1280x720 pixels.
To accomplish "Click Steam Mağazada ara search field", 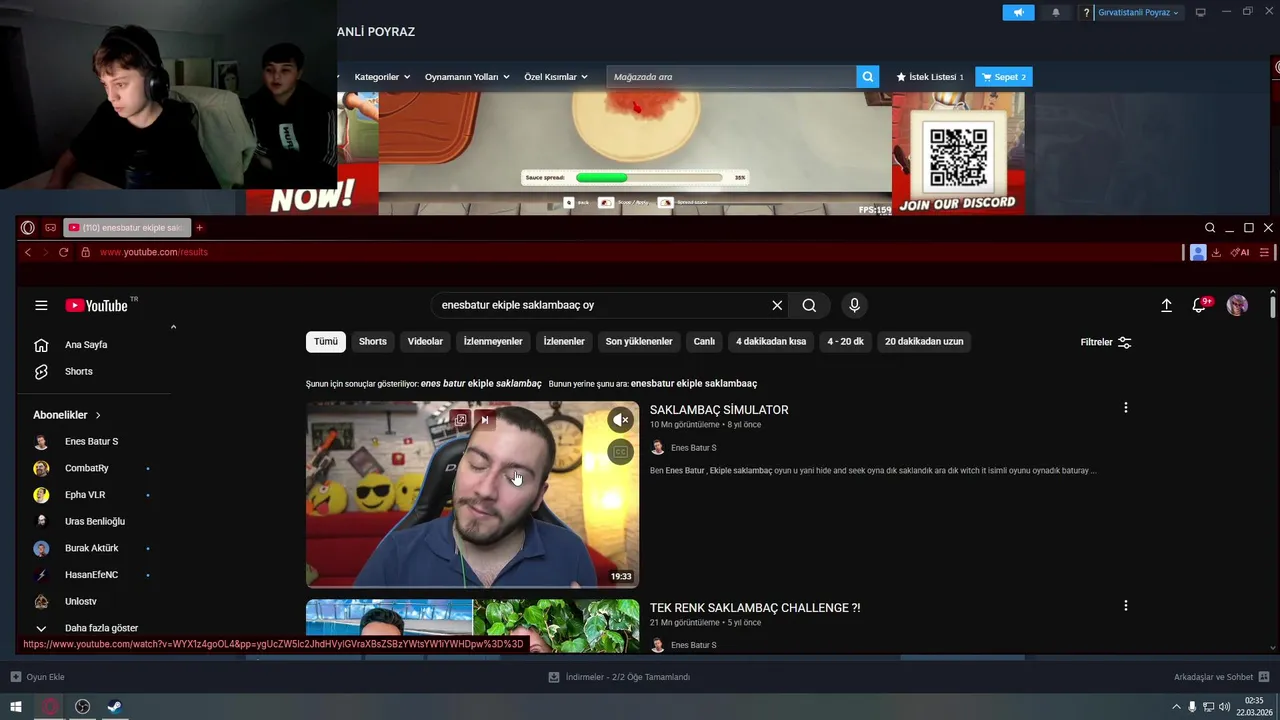I will [x=731, y=77].
